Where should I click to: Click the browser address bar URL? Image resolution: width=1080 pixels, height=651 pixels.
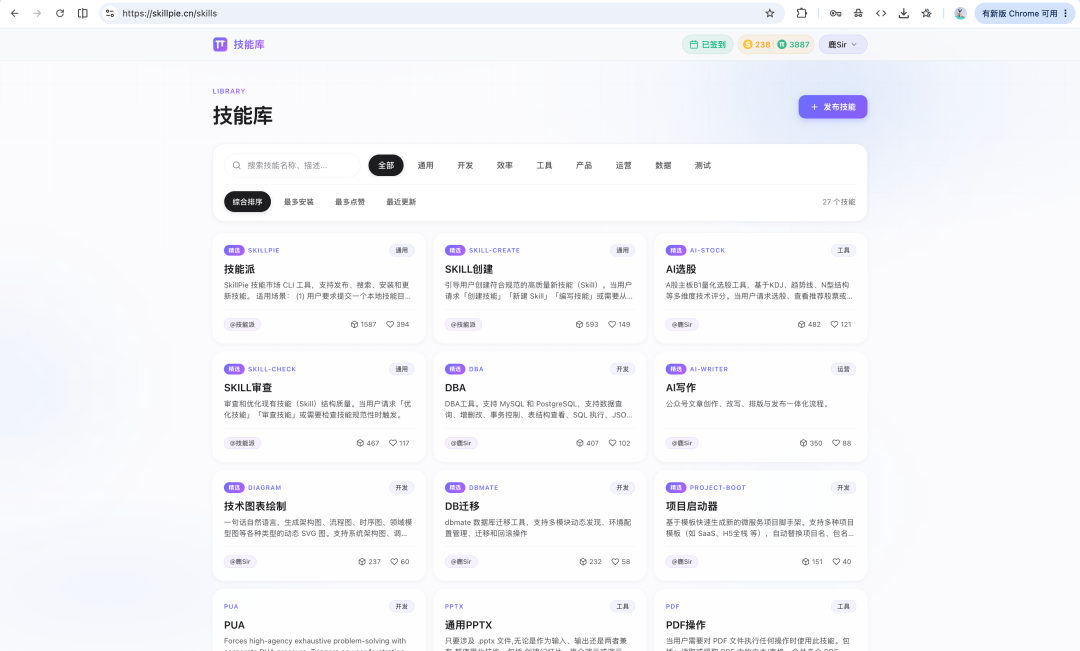point(169,13)
